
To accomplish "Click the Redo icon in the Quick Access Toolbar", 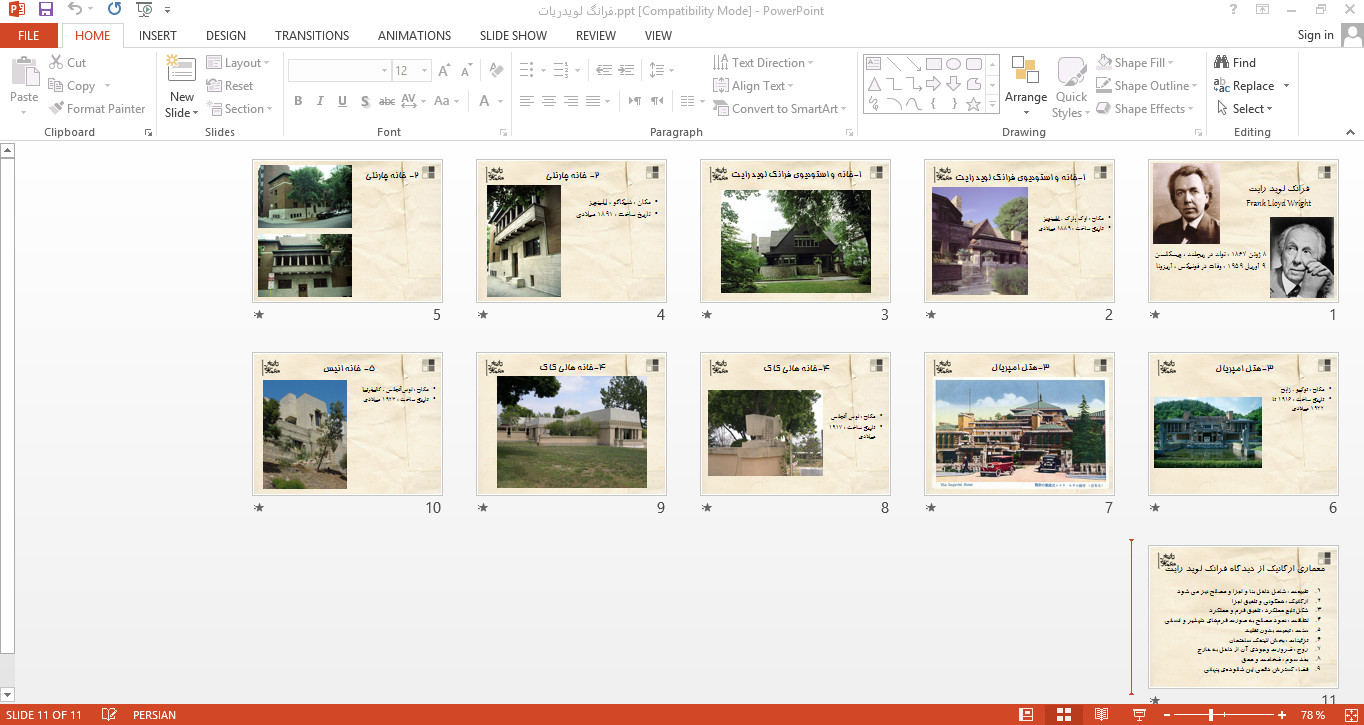I will point(114,9).
